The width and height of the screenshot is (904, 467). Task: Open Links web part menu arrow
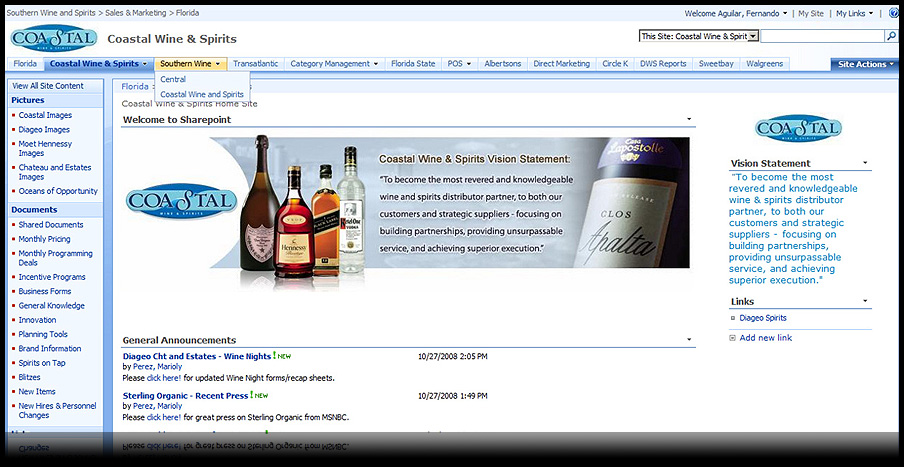(x=865, y=301)
